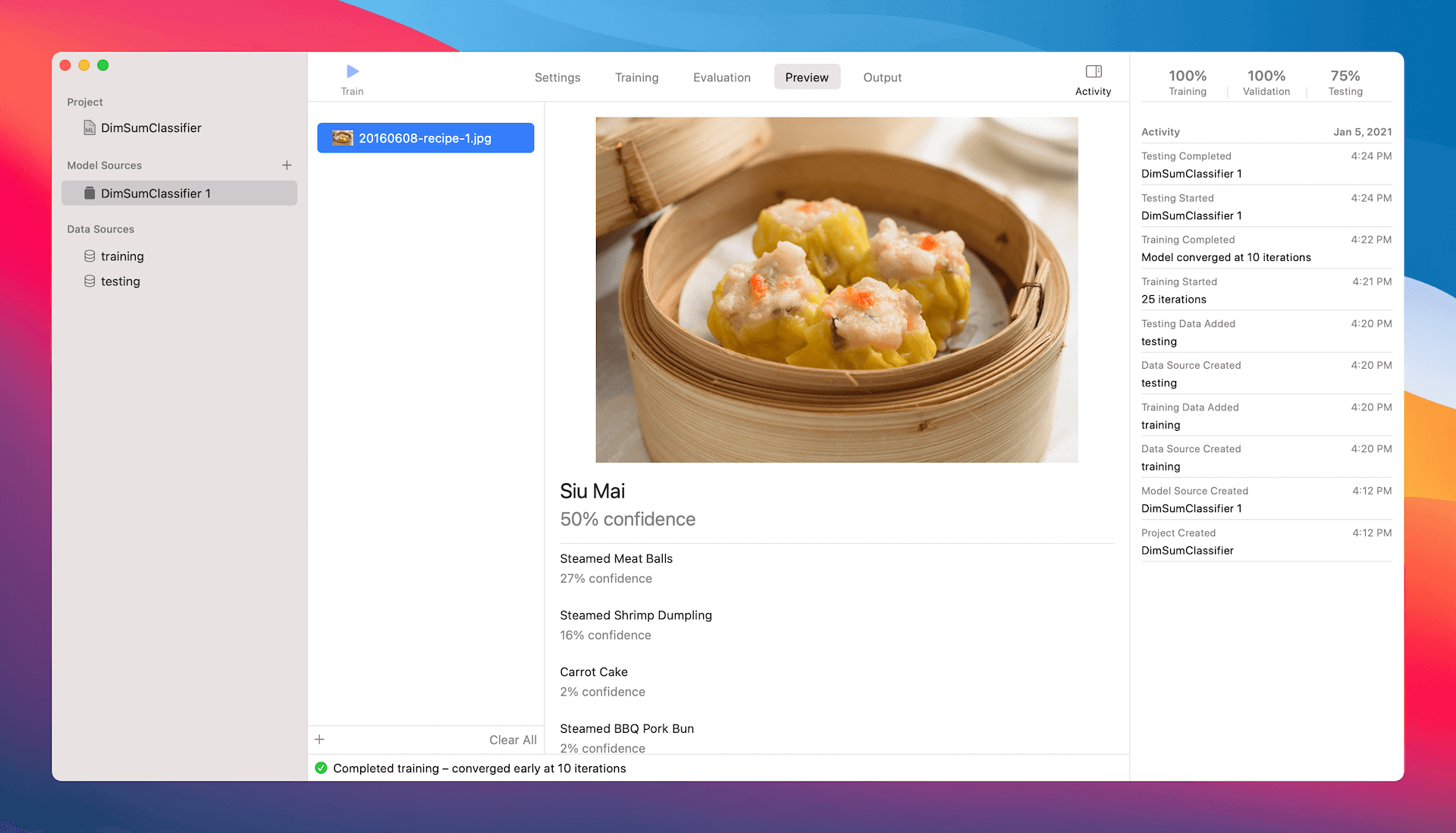Image resolution: width=1456 pixels, height=833 pixels.
Task: Click the 75% Testing accuracy metric
Action: tap(1345, 82)
